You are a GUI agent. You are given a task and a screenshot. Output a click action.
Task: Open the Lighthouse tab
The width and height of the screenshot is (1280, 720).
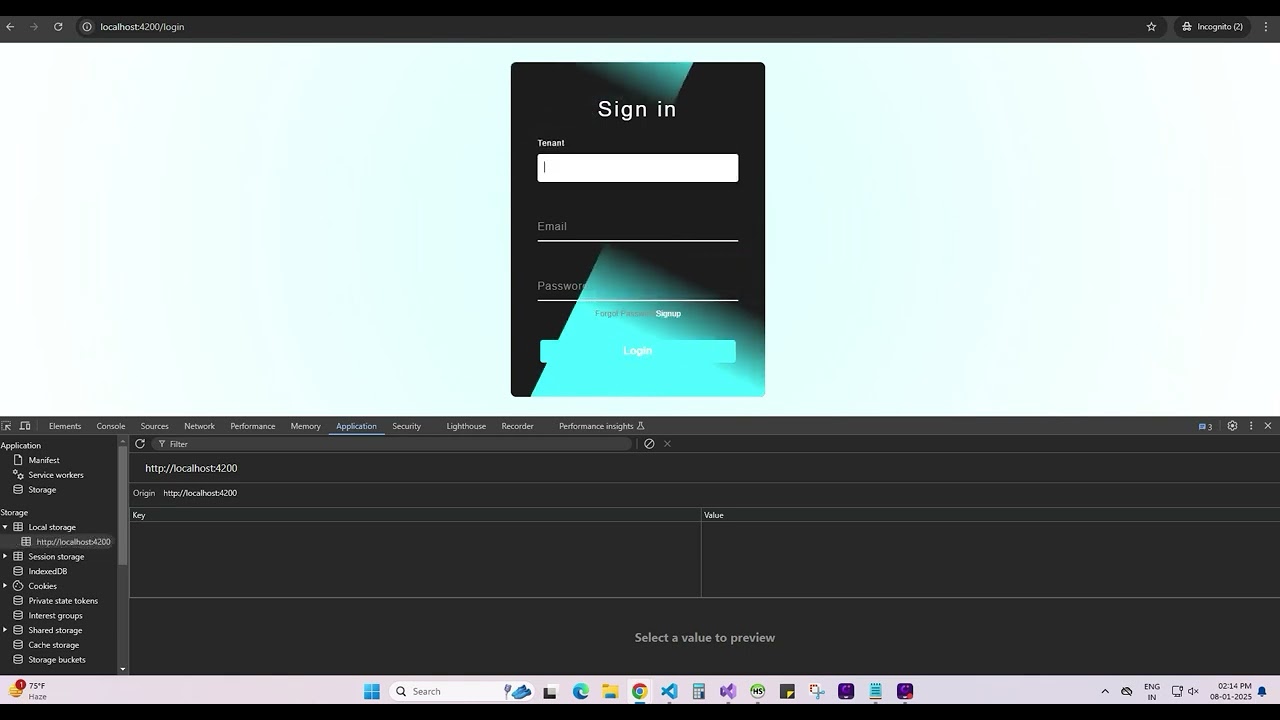point(466,426)
